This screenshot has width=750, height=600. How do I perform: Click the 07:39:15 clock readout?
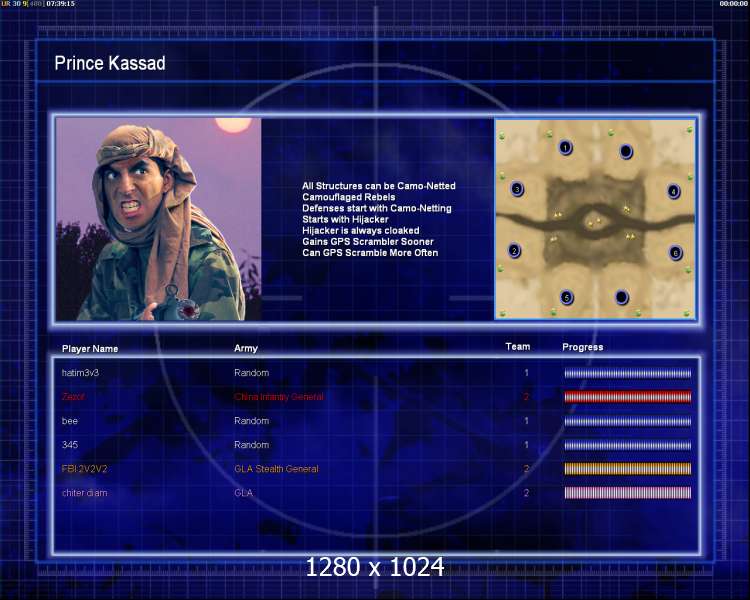[60, 3]
